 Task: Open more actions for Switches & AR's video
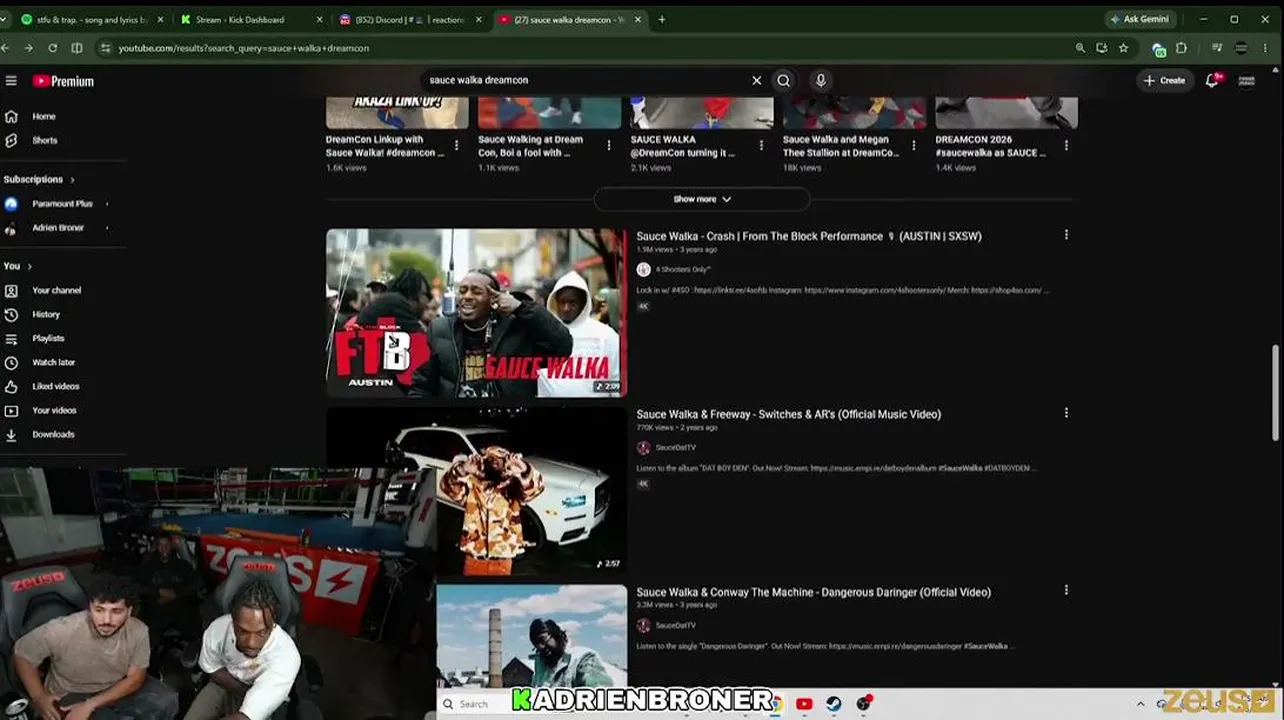tap(1066, 412)
